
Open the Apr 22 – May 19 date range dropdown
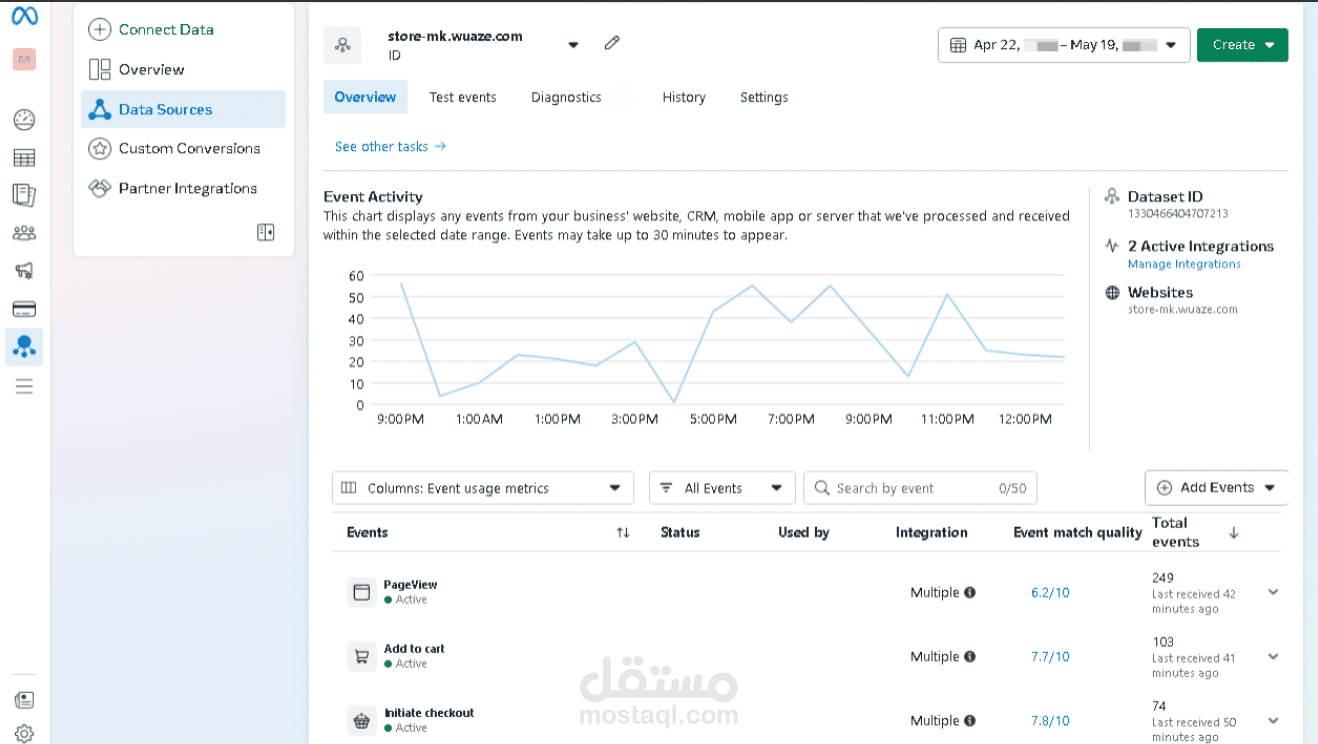[x=1064, y=45]
